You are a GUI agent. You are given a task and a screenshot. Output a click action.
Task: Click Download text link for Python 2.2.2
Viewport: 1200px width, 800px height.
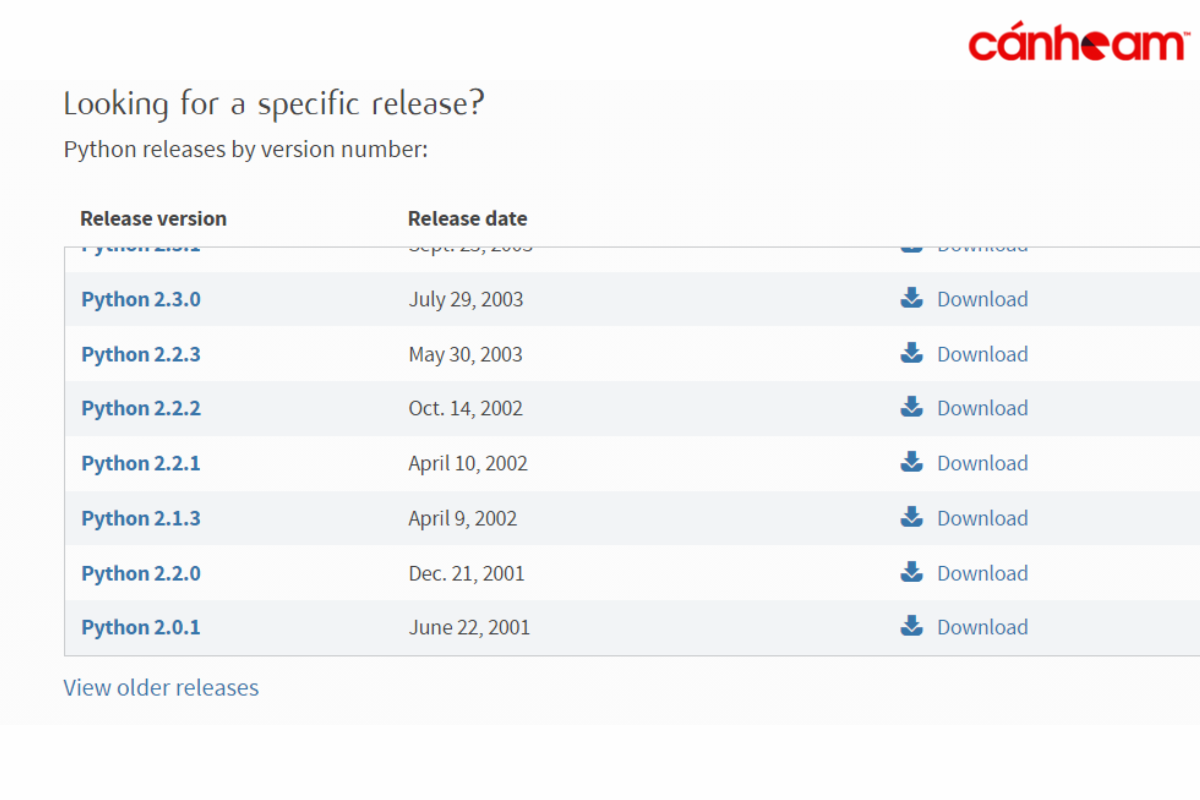(982, 408)
